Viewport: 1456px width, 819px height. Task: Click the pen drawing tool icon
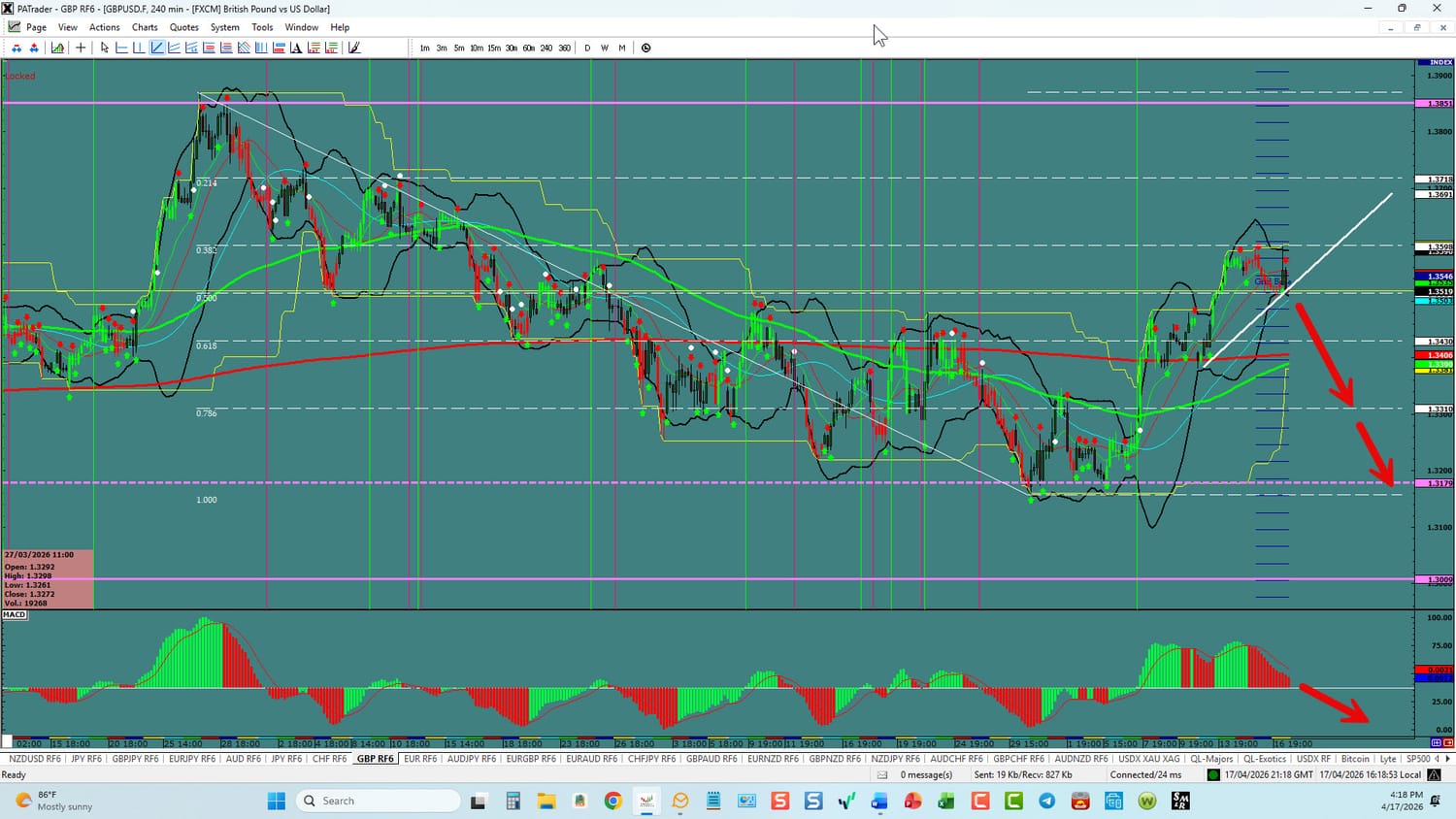354,48
